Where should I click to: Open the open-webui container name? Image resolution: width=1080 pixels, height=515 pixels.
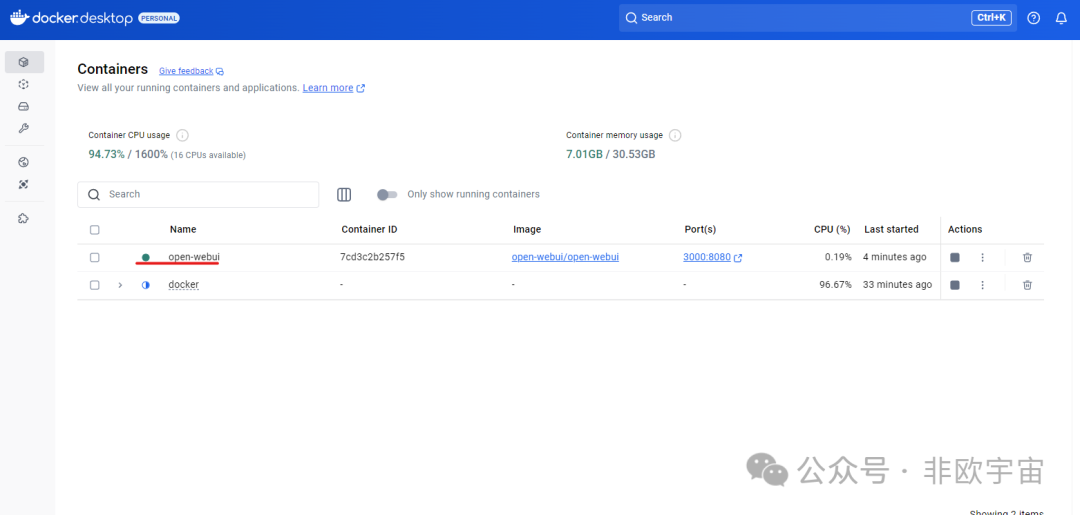pos(194,257)
